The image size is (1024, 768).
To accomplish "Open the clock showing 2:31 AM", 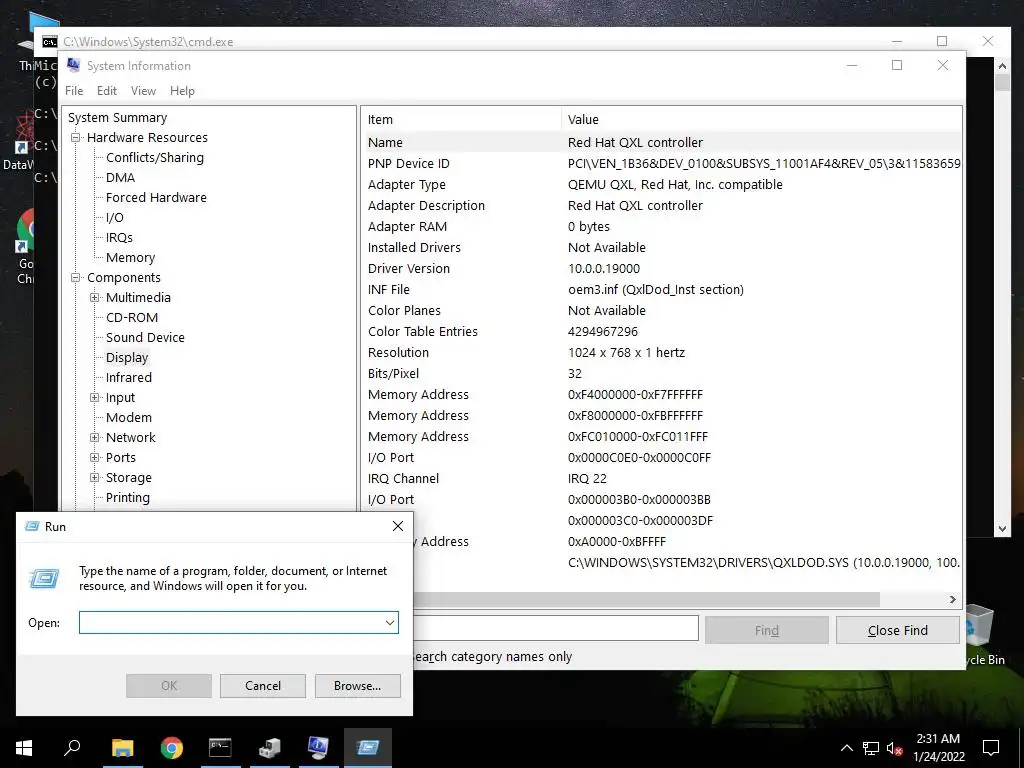I will (938, 748).
